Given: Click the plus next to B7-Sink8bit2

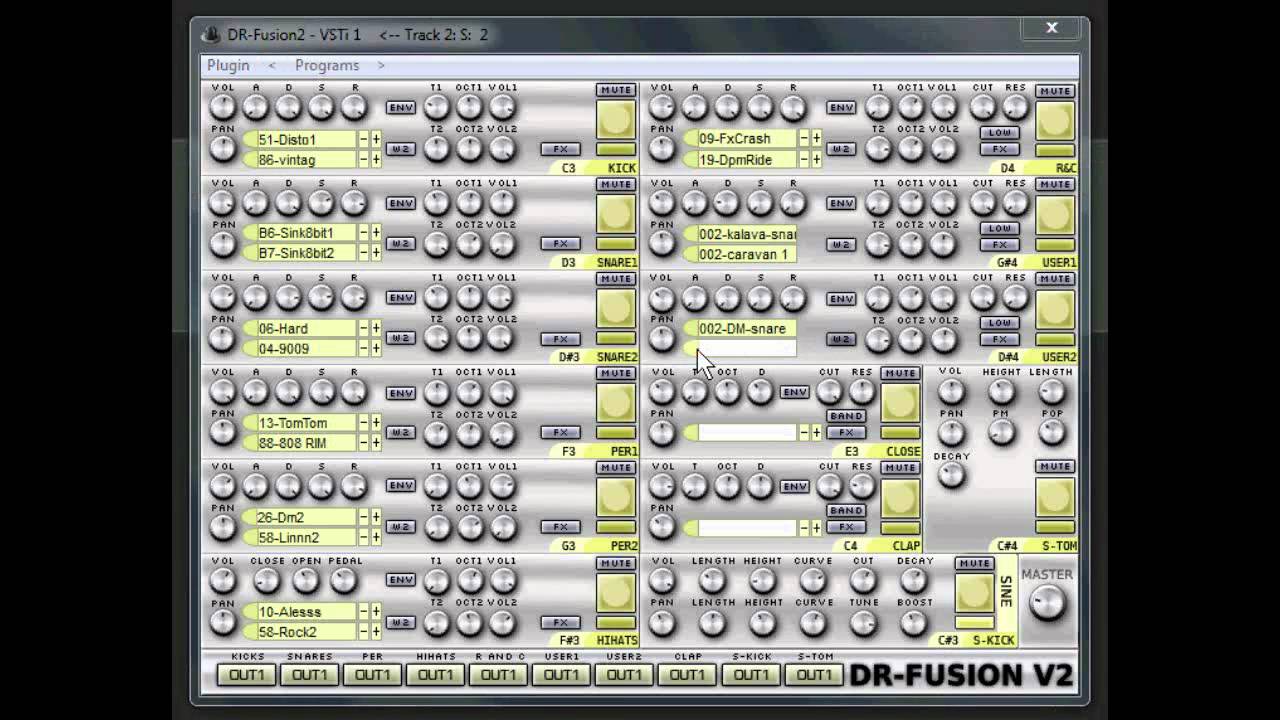Looking at the screenshot, I should tap(376, 253).
